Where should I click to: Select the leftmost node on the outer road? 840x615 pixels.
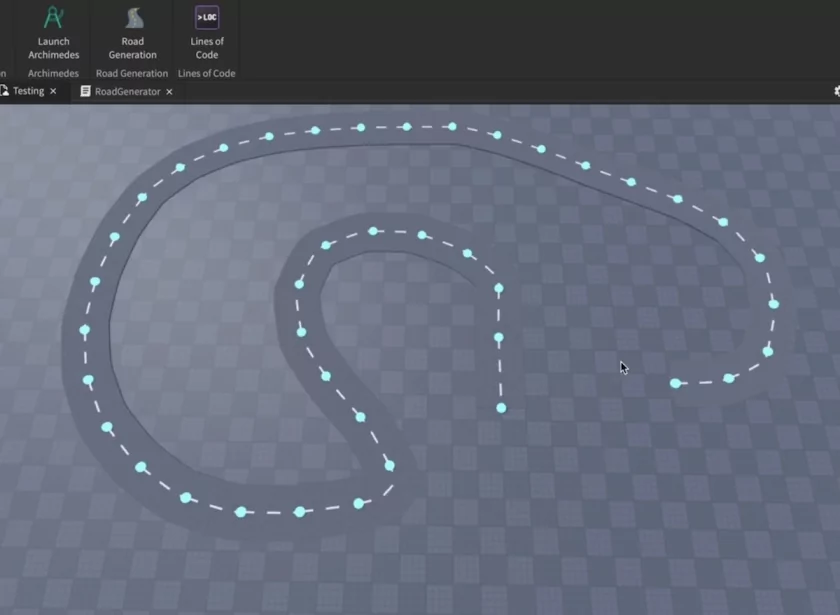(85, 329)
